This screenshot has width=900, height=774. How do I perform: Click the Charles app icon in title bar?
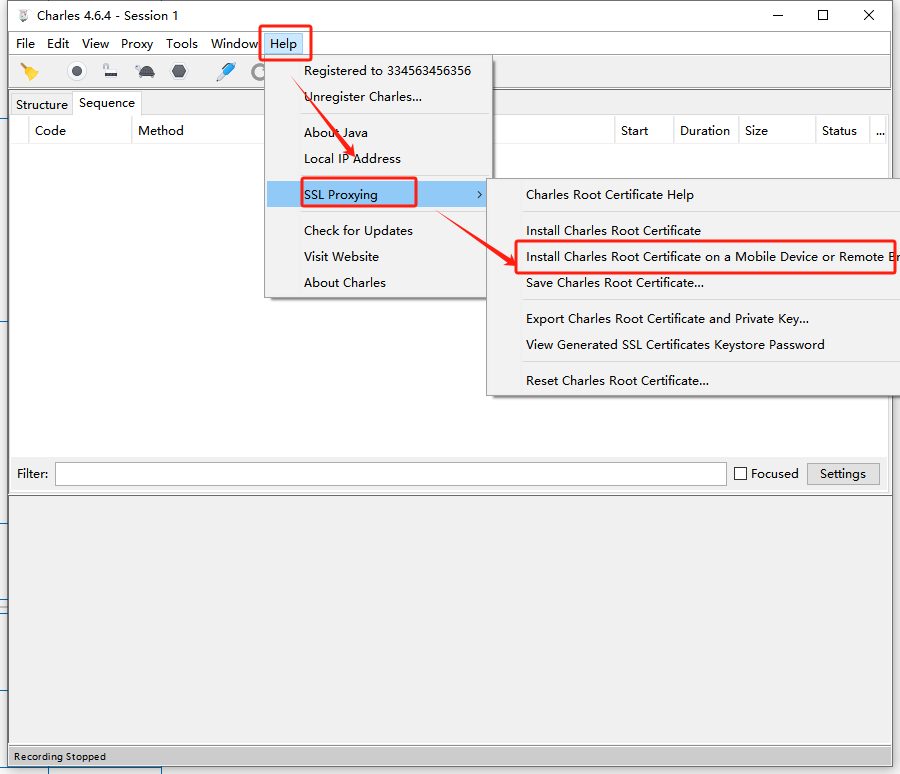pos(24,16)
